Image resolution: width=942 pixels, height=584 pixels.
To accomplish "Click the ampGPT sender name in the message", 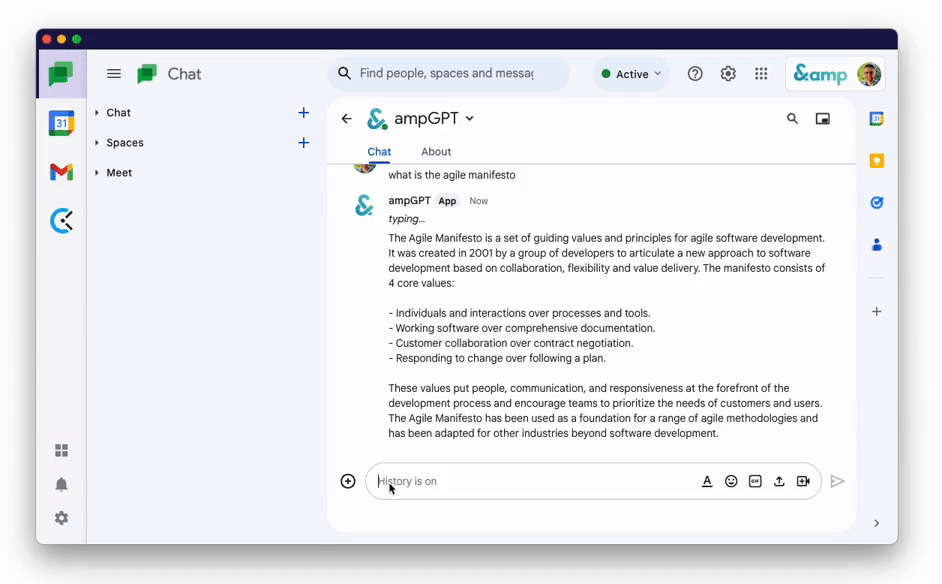I will point(409,201).
